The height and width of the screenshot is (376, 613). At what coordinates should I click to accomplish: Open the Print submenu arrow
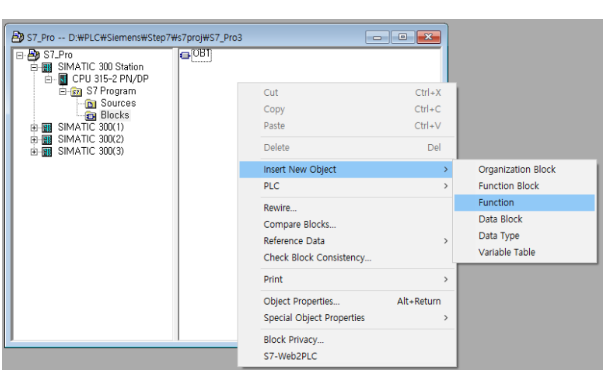pyautogui.click(x=446, y=279)
